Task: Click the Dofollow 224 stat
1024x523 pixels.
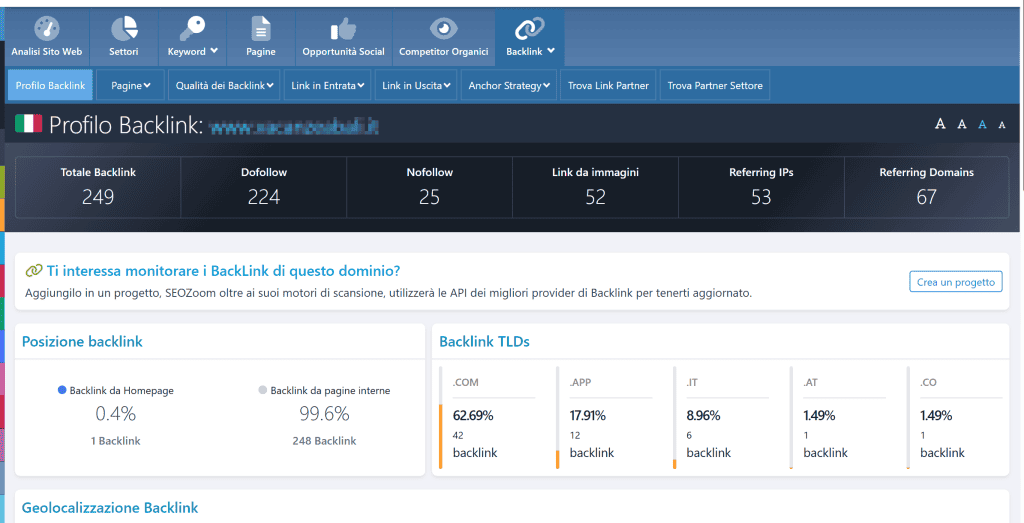Action: coord(264,187)
